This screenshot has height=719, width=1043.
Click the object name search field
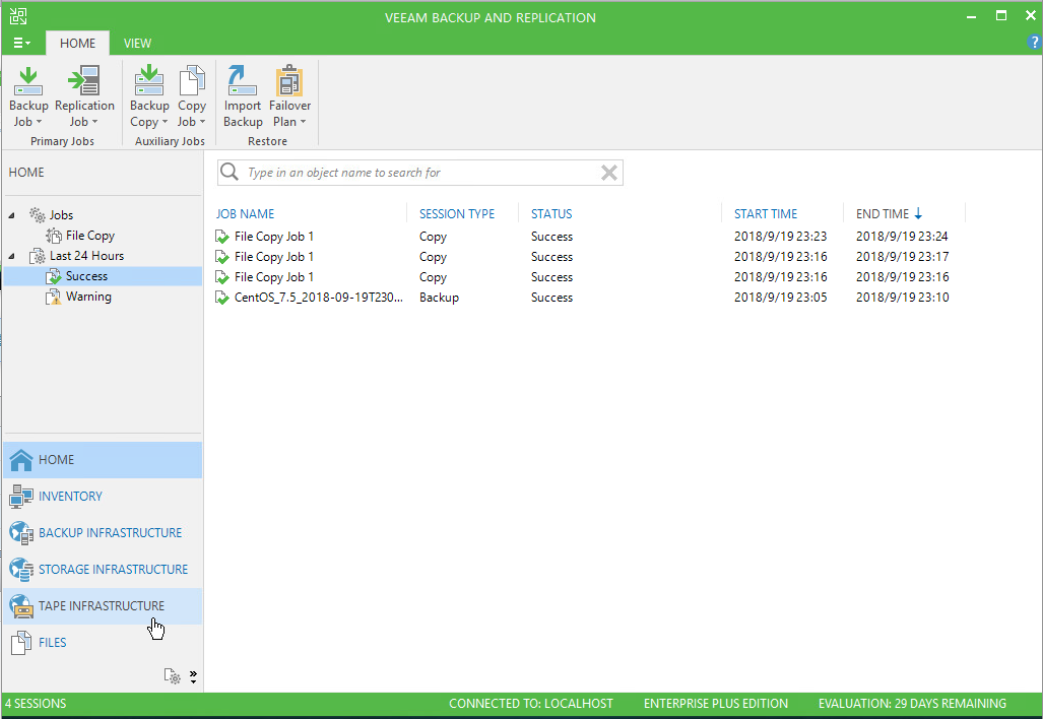(x=420, y=173)
